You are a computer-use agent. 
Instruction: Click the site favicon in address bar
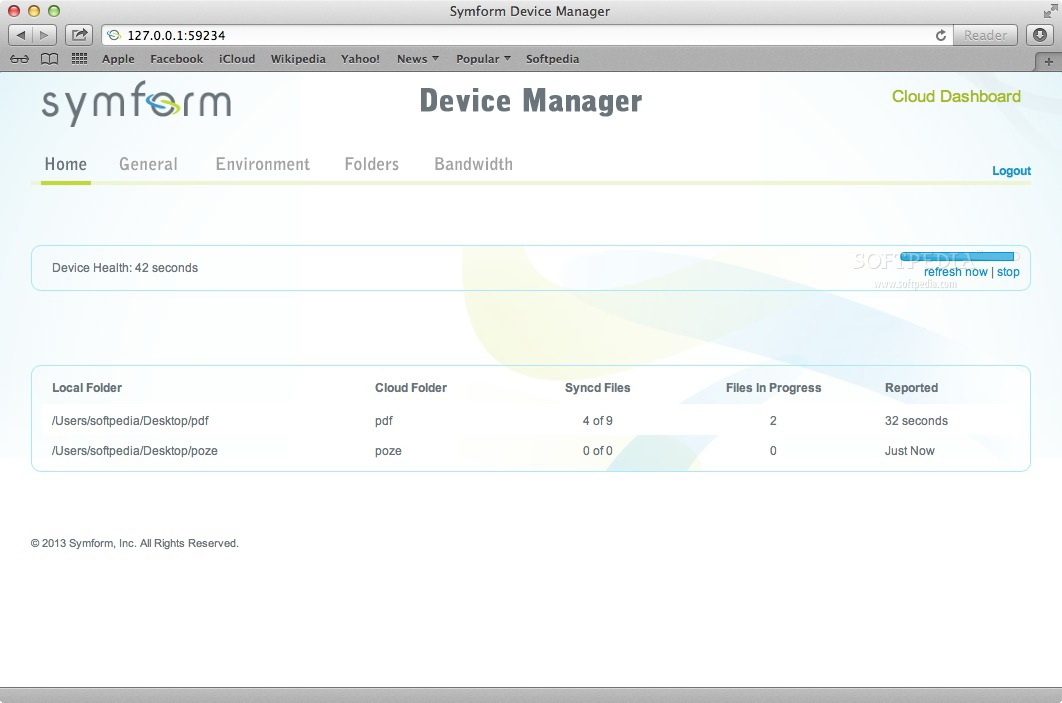(x=114, y=35)
